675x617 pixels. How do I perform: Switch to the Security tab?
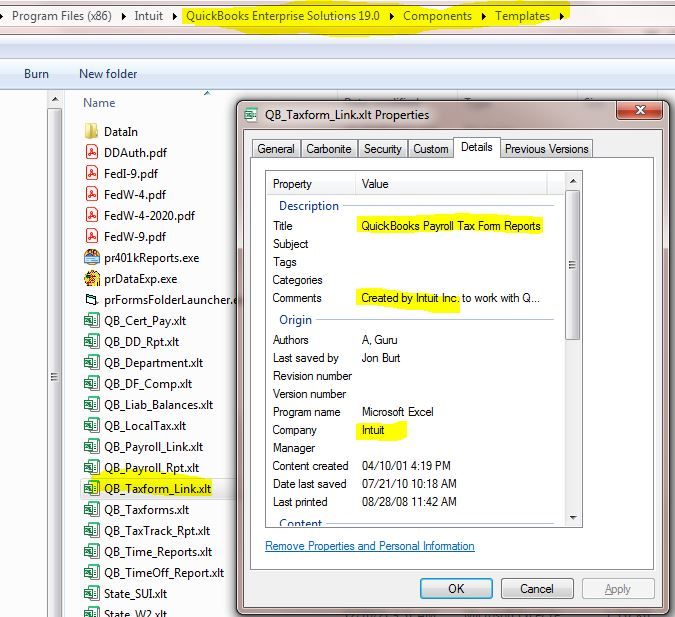tap(383, 149)
